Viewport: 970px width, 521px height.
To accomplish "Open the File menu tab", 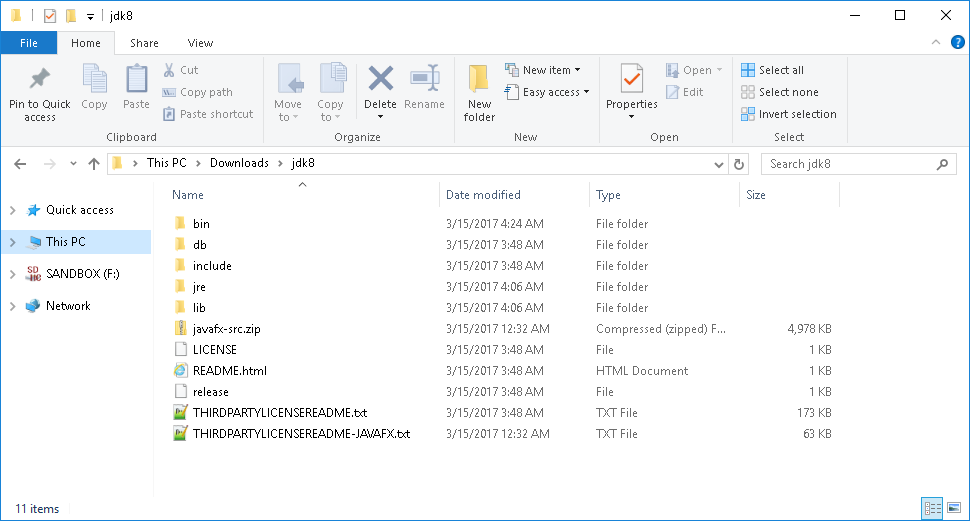I will 28,43.
